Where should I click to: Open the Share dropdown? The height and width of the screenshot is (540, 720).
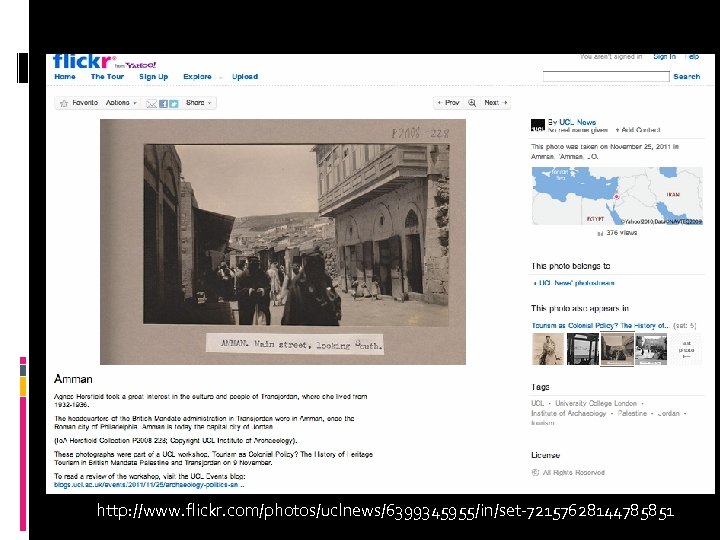tap(199, 103)
